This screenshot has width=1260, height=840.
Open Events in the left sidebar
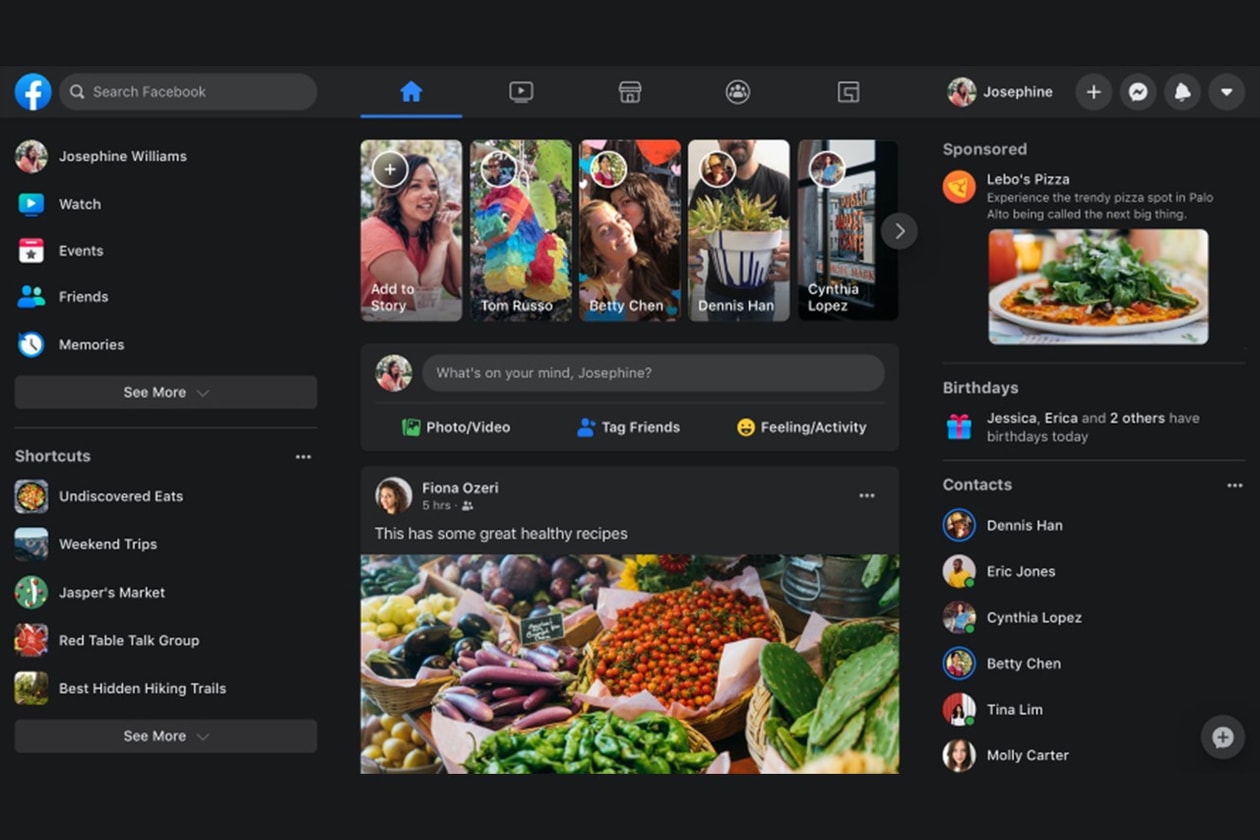click(80, 251)
